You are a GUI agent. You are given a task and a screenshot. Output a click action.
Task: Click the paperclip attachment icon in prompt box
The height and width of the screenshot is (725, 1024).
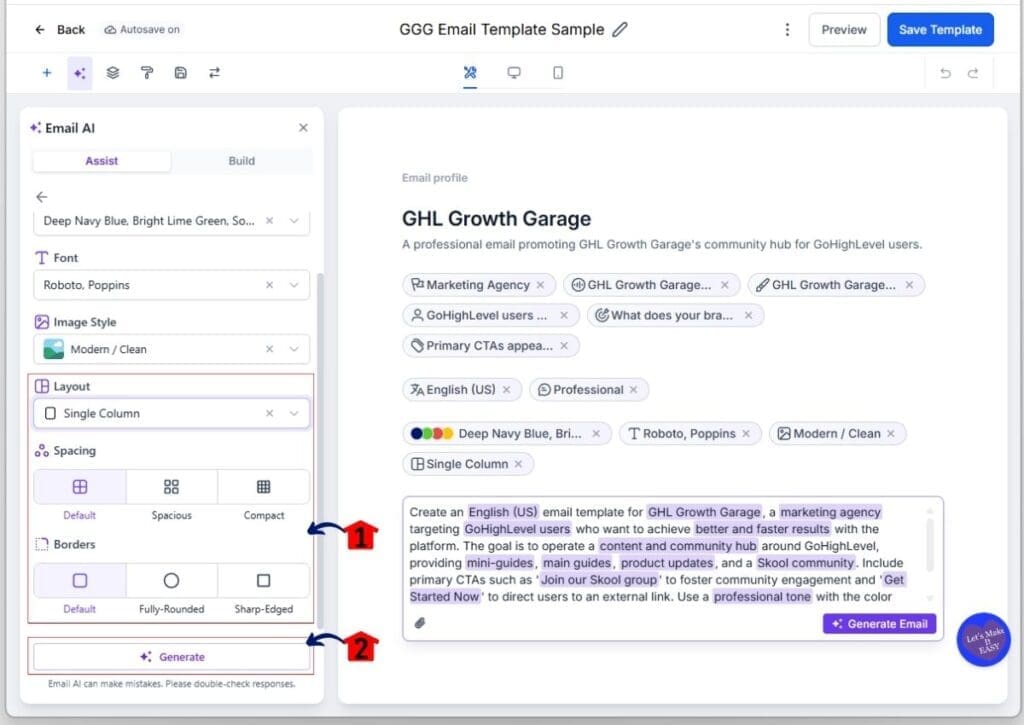point(421,623)
